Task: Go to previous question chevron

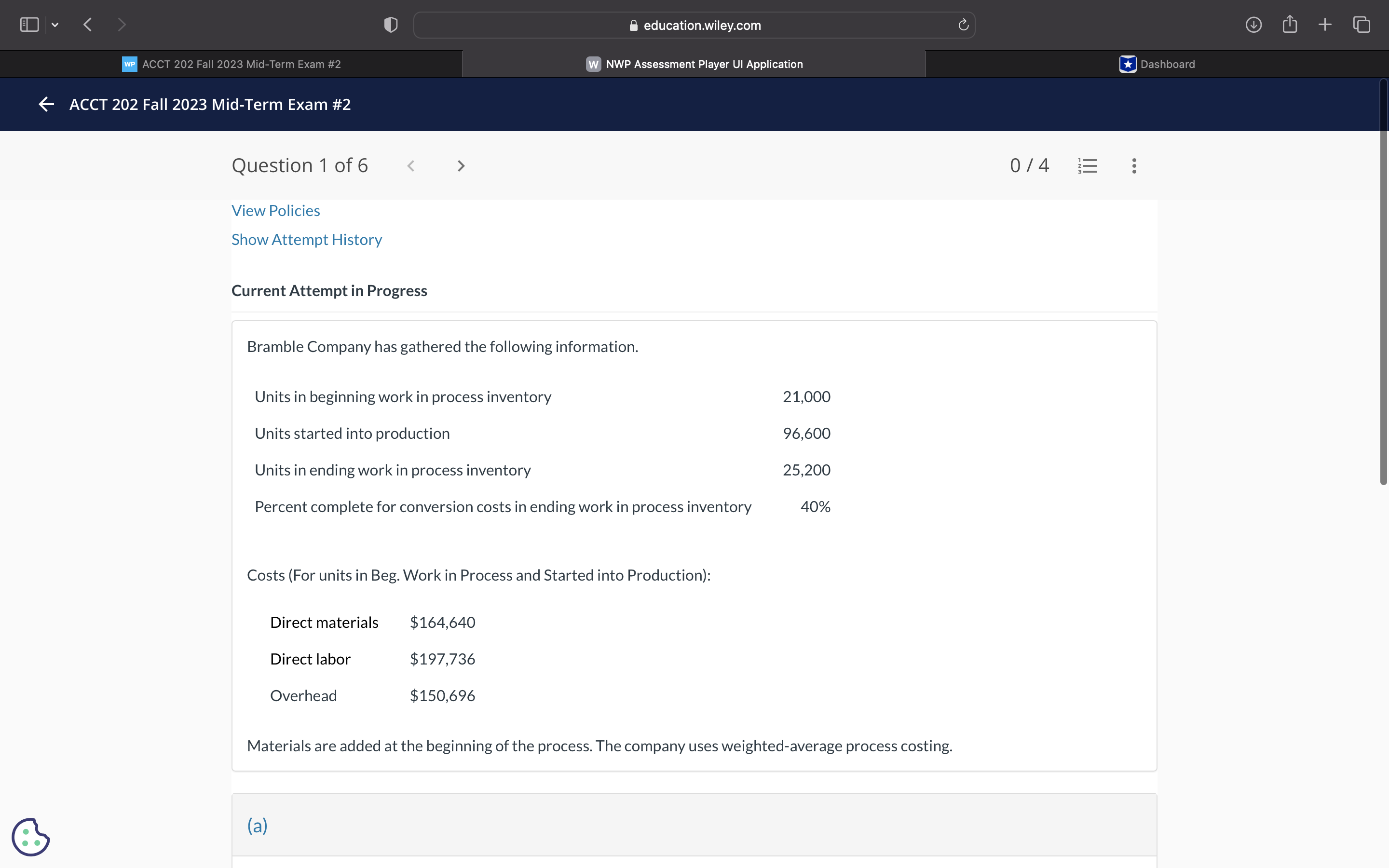Action: pyautogui.click(x=411, y=166)
